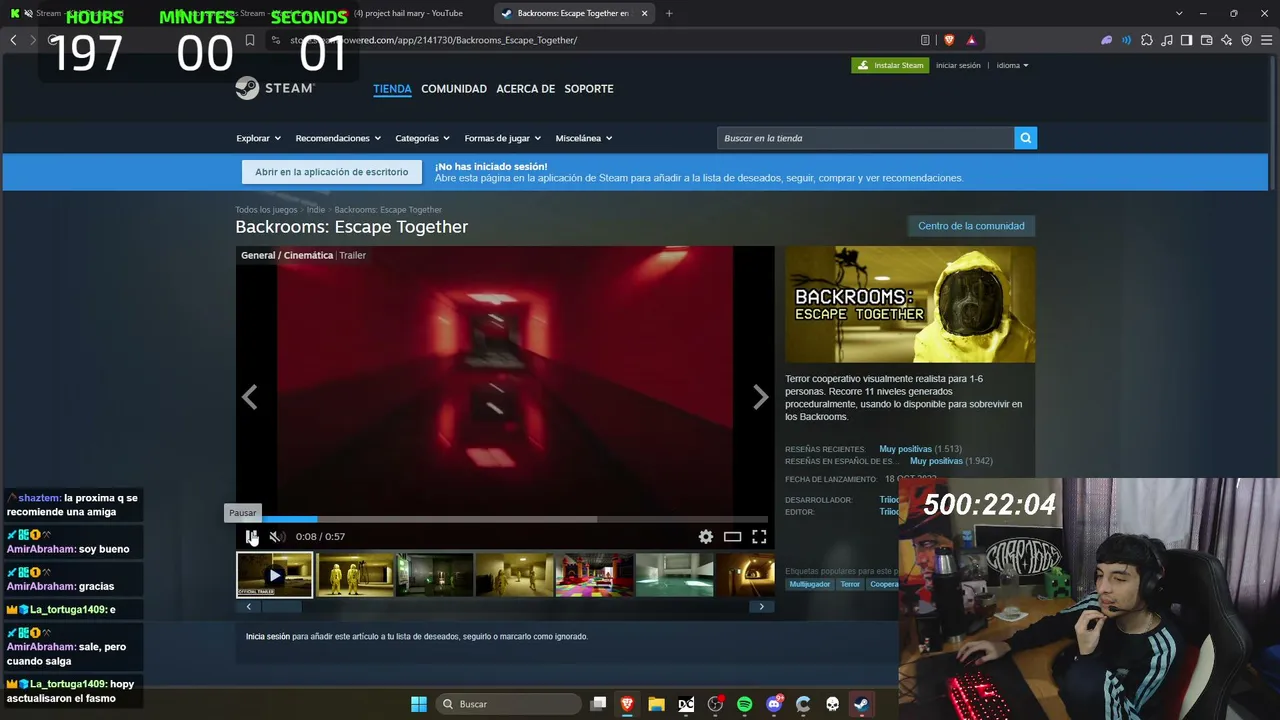Viewport: 1280px width, 720px height.
Task: Click the Todos los juegos breadcrumb
Action: pyautogui.click(x=266, y=210)
